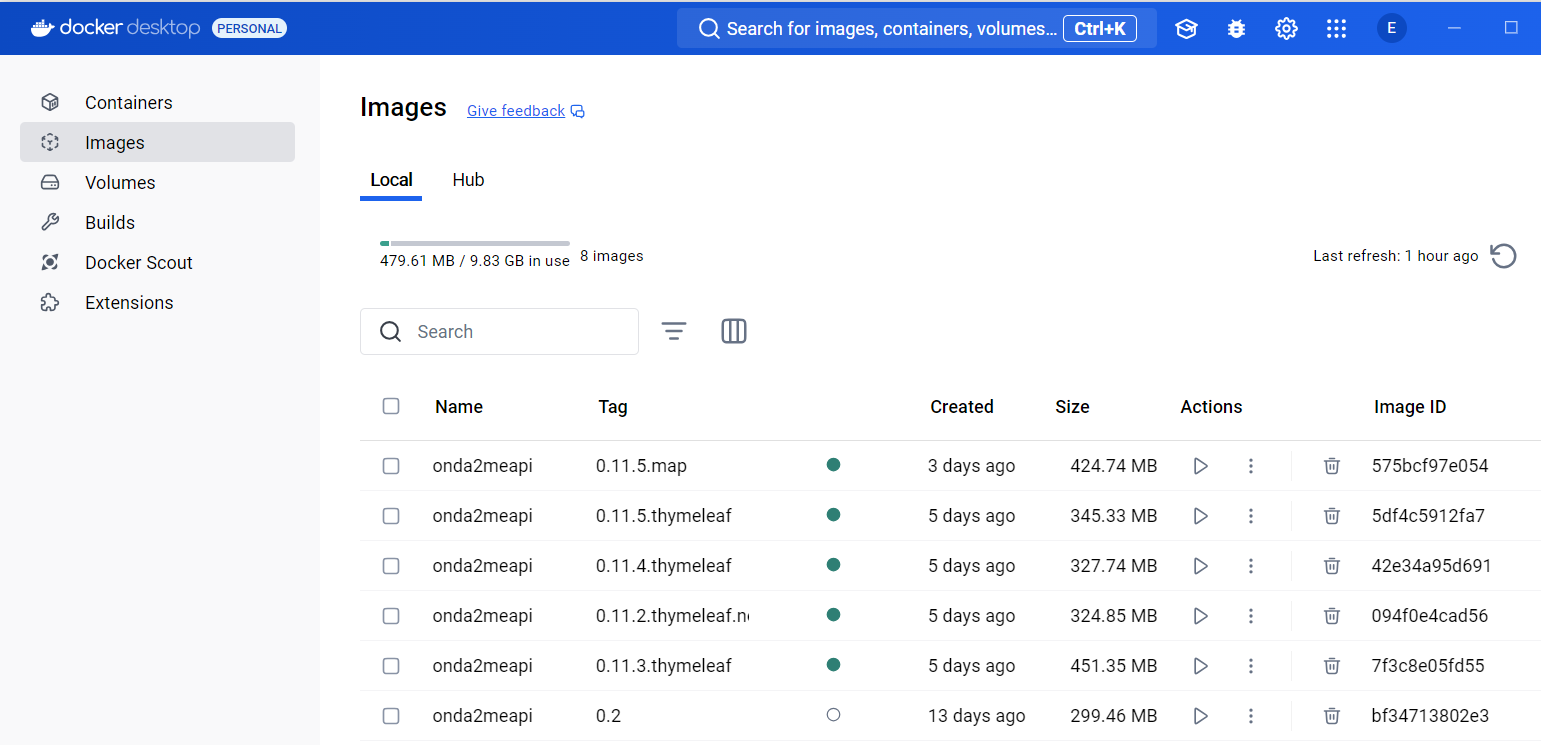Delete the 0.2 tagged image
The width and height of the screenshot is (1541, 745).
[x=1332, y=716]
